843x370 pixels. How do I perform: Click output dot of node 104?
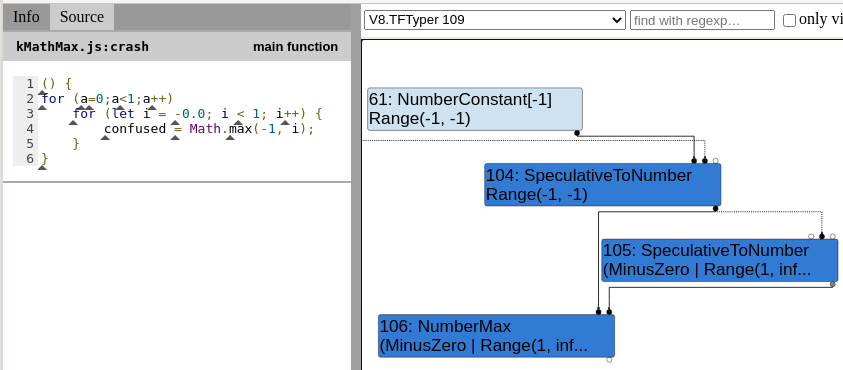pos(715,209)
